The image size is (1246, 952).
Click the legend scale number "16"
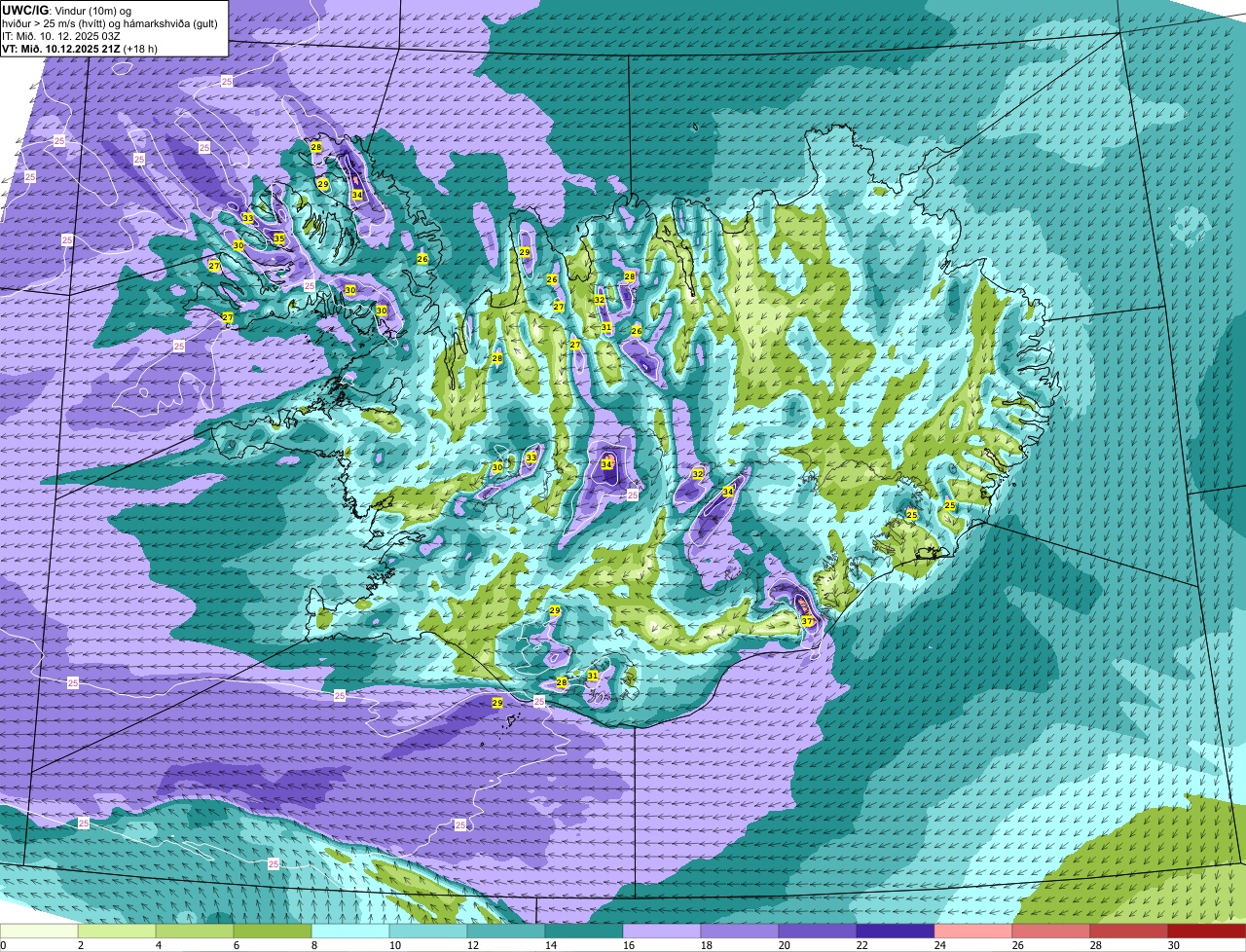coord(629,945)
